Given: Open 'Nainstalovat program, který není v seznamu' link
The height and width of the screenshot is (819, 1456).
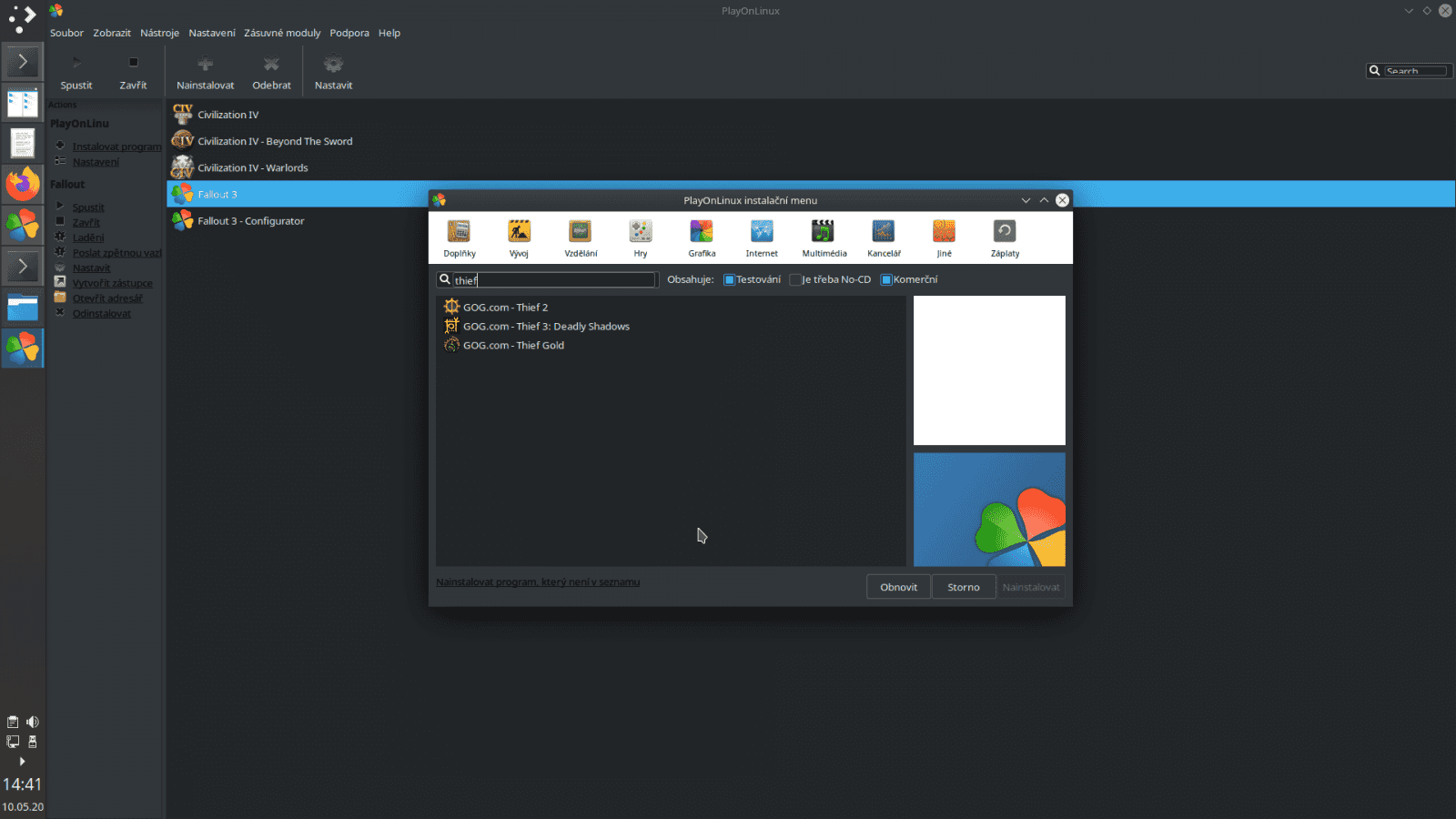Looking at the screenshot, I should point(538,581).
